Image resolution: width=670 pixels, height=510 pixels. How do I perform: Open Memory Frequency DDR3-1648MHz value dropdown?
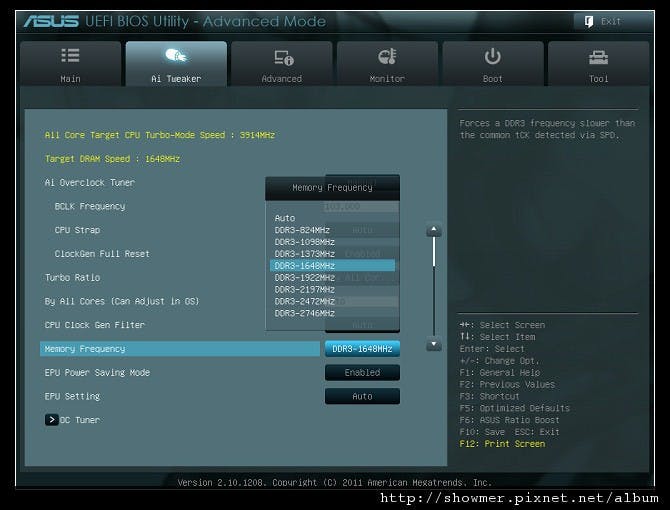tap(362, 349)
